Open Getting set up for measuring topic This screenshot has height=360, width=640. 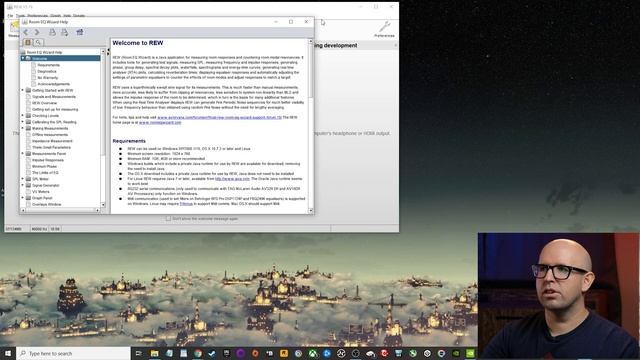(x=55, y=109)
